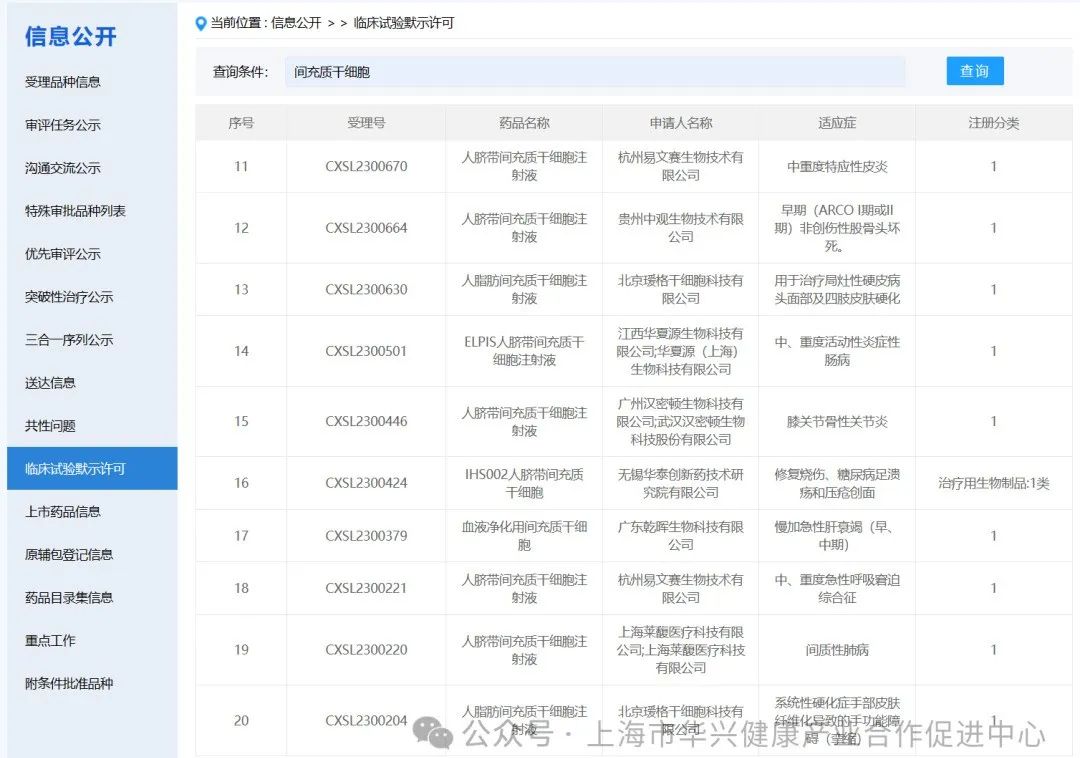The width and height of the screenshot is (1080, 758).
Task: Select 沟通交流公示 sidebar item
Action: pos(63,168)
